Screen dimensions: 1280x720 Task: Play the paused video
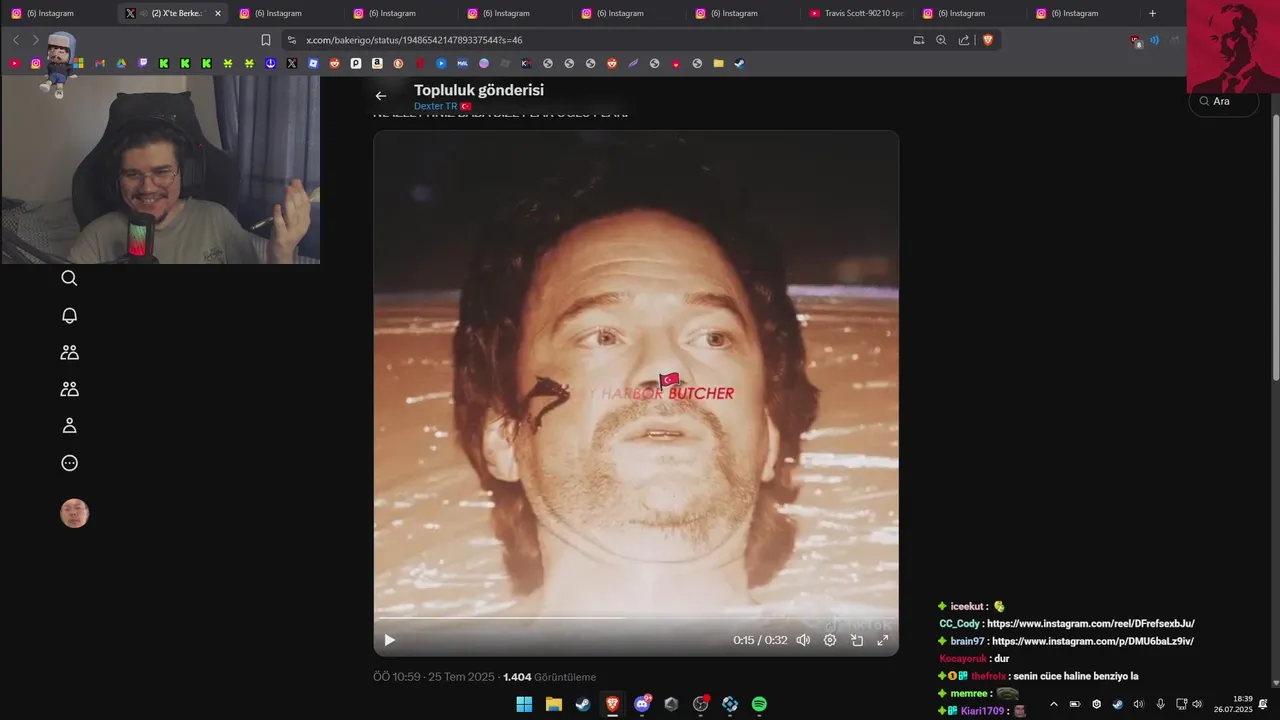tap(390, 640)
